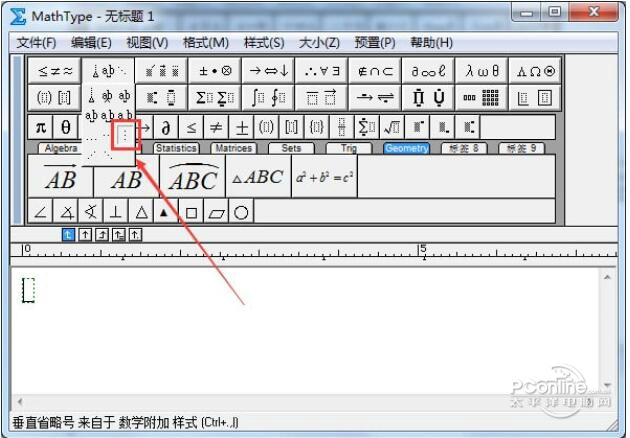Screen dimensions: 630x438
Task: Insert the fraction template from small bar
Action: [342, 128]
